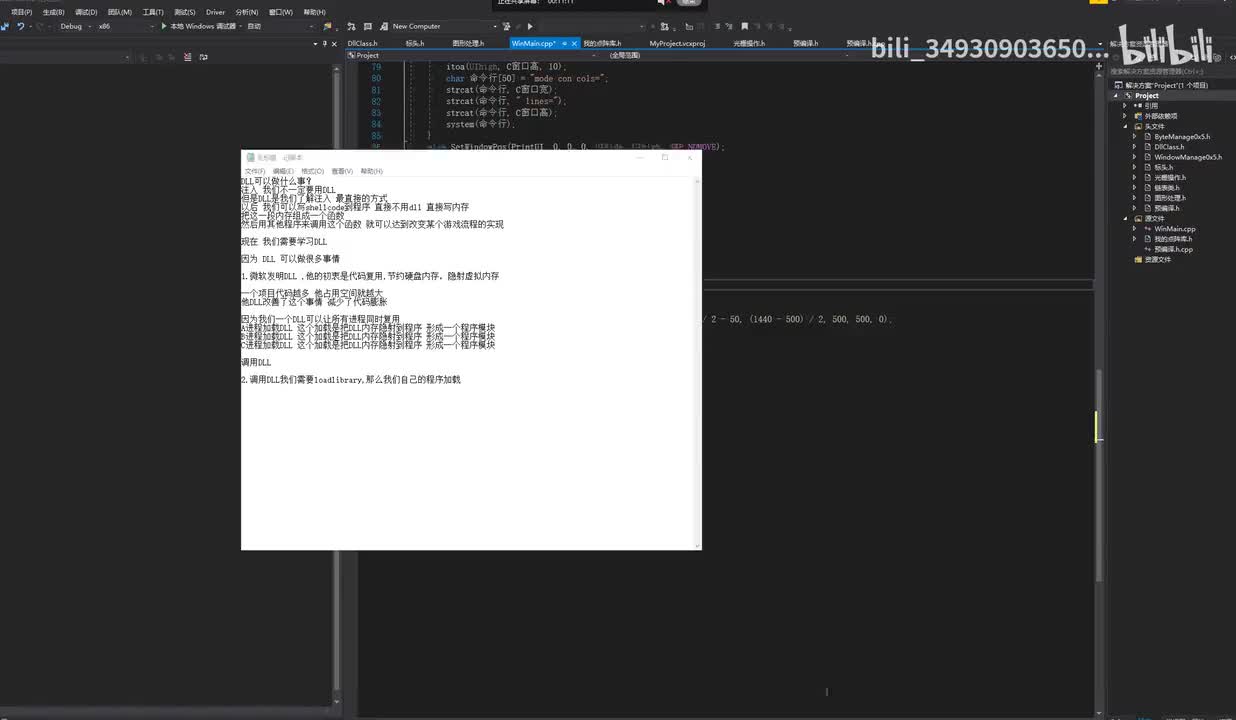Switch to the 图形处理.h editor tab
Screen dimensions: 1236x720
468,44
